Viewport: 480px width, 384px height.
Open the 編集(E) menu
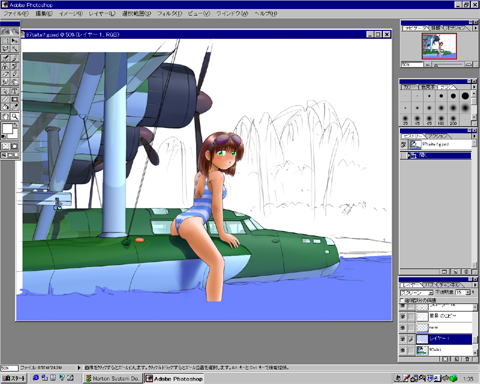[x=44, y=14]
